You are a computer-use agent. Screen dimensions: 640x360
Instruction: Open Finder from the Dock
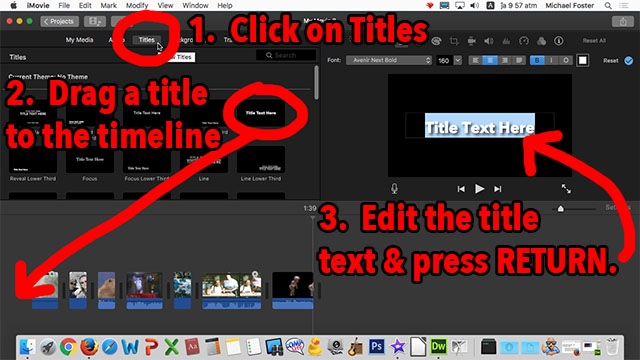pyautogui.click(x=27, y=347)
